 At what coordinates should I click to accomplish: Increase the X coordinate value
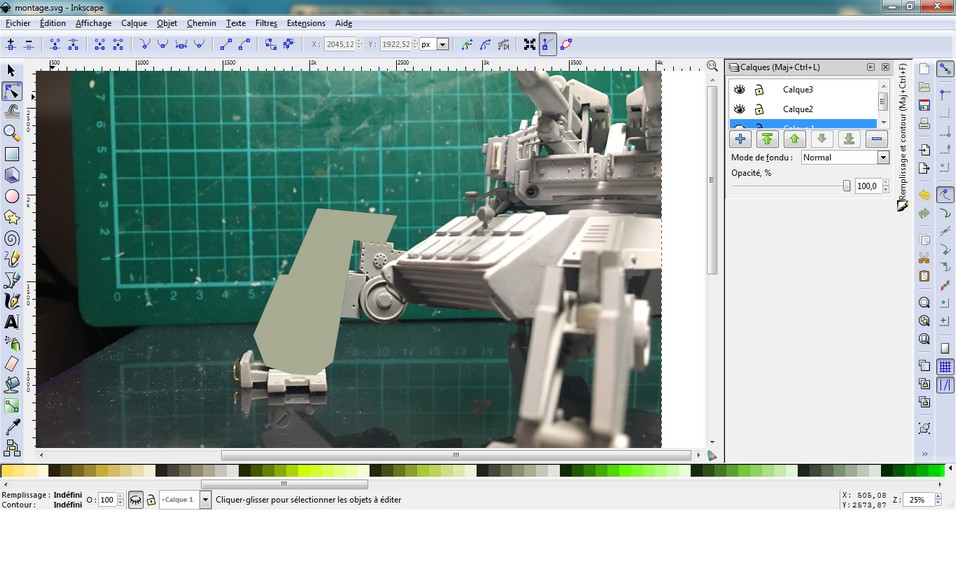pos(359,41)
